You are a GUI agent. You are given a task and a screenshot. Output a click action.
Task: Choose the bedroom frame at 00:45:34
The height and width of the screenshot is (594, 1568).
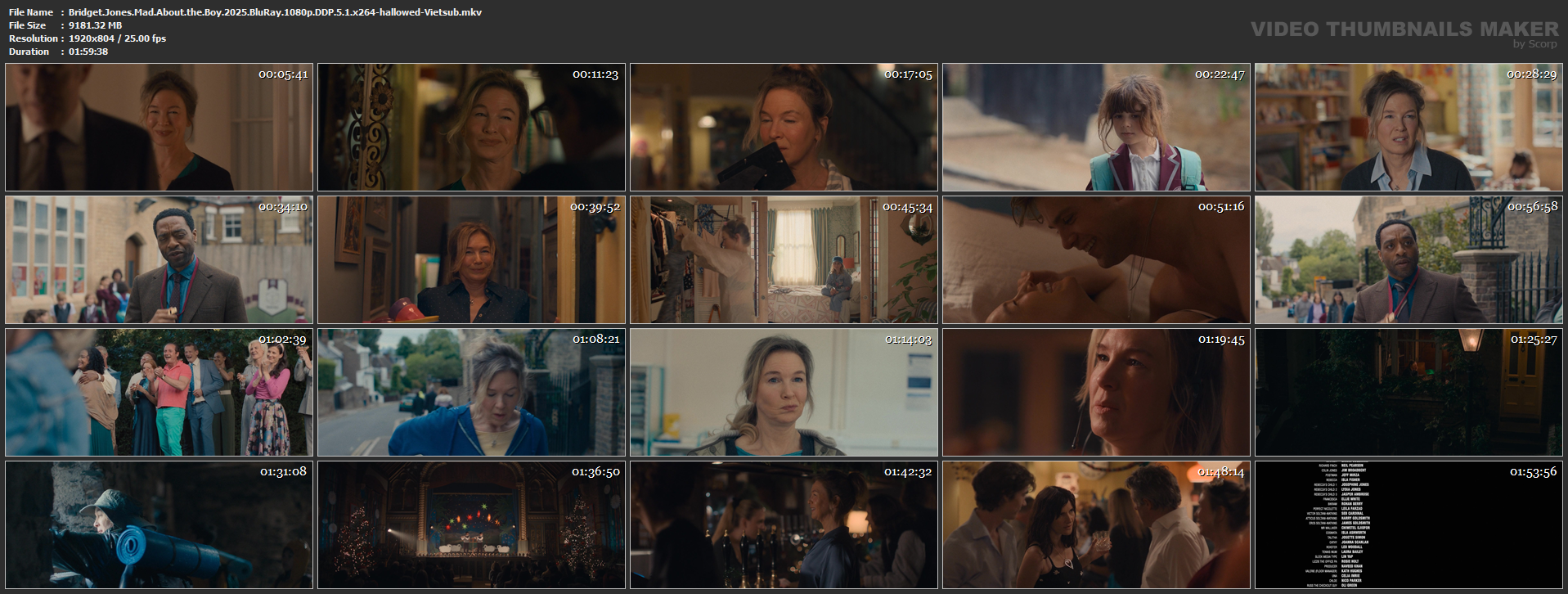784,260
